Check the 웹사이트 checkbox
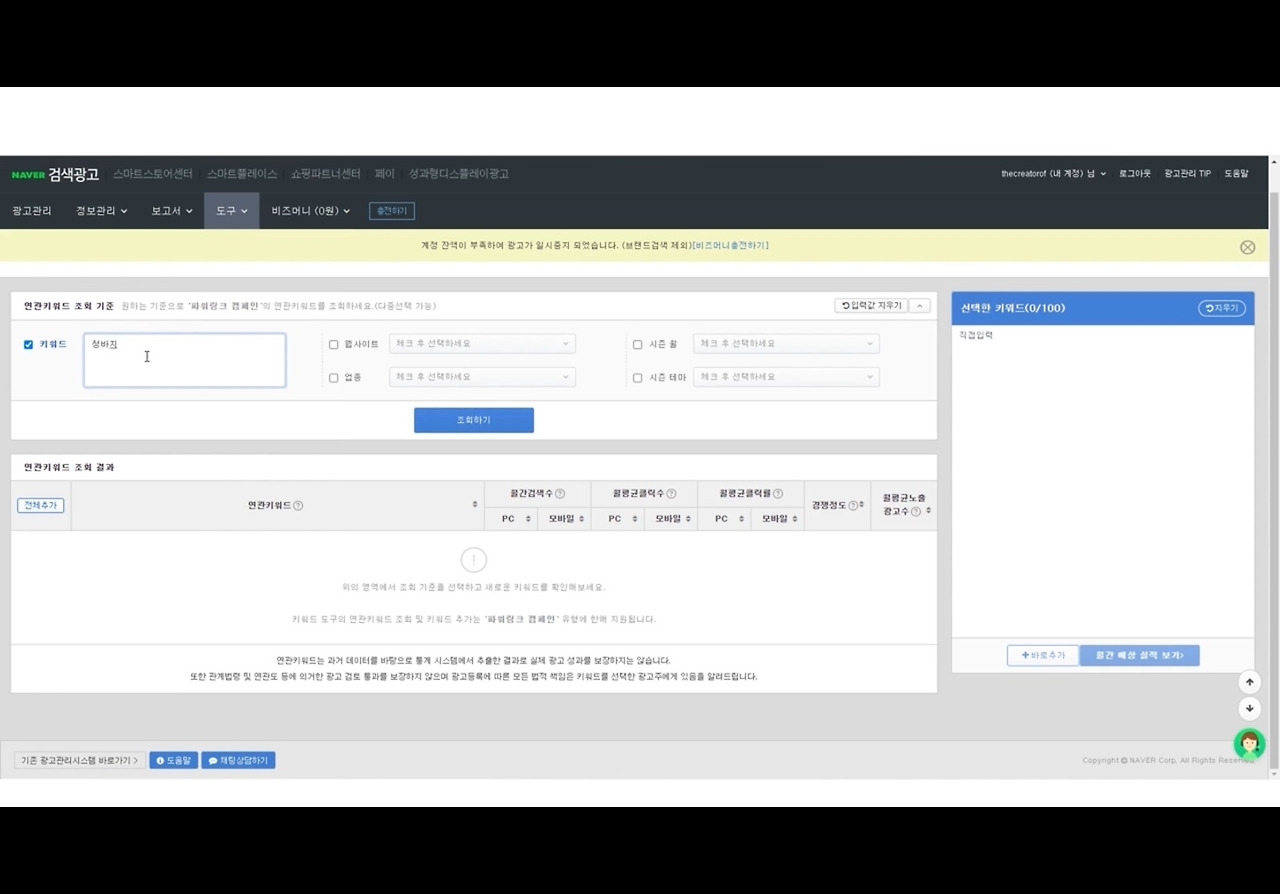Viewport: 1280px width, 894px height. coord(334,345)
